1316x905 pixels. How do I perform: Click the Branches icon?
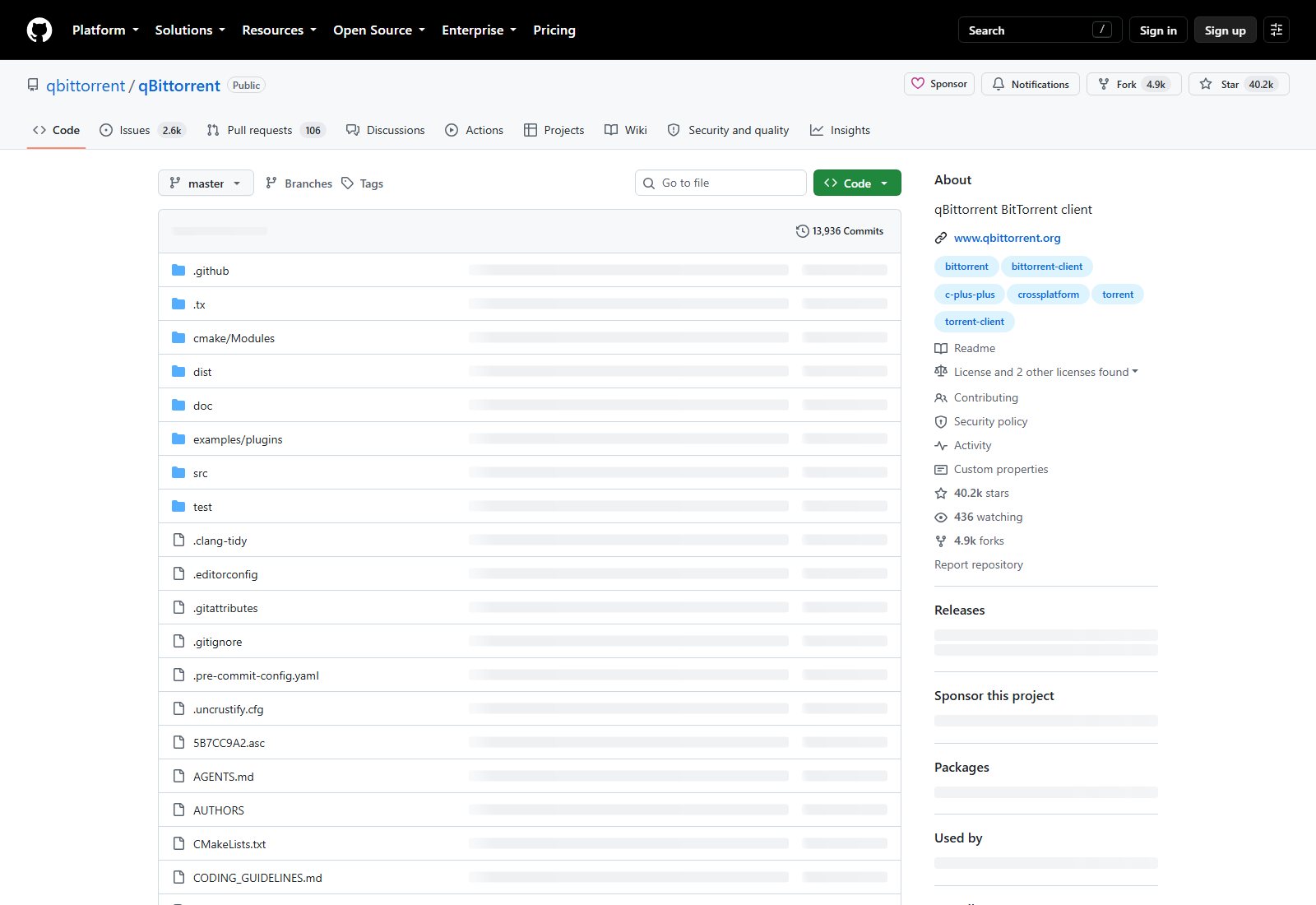tap(271, 183)
